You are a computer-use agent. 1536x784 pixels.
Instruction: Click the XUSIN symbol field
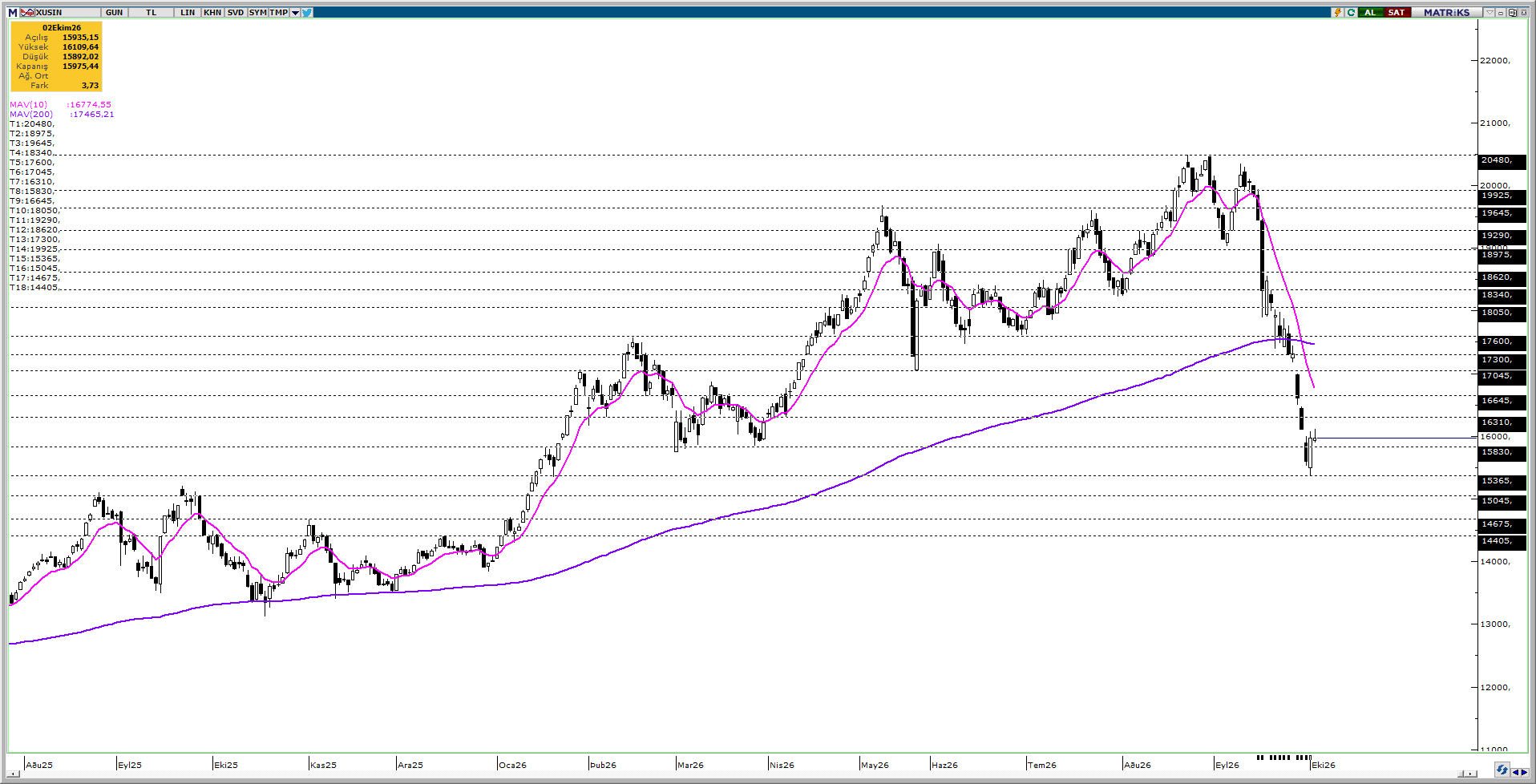click(67, 13)
